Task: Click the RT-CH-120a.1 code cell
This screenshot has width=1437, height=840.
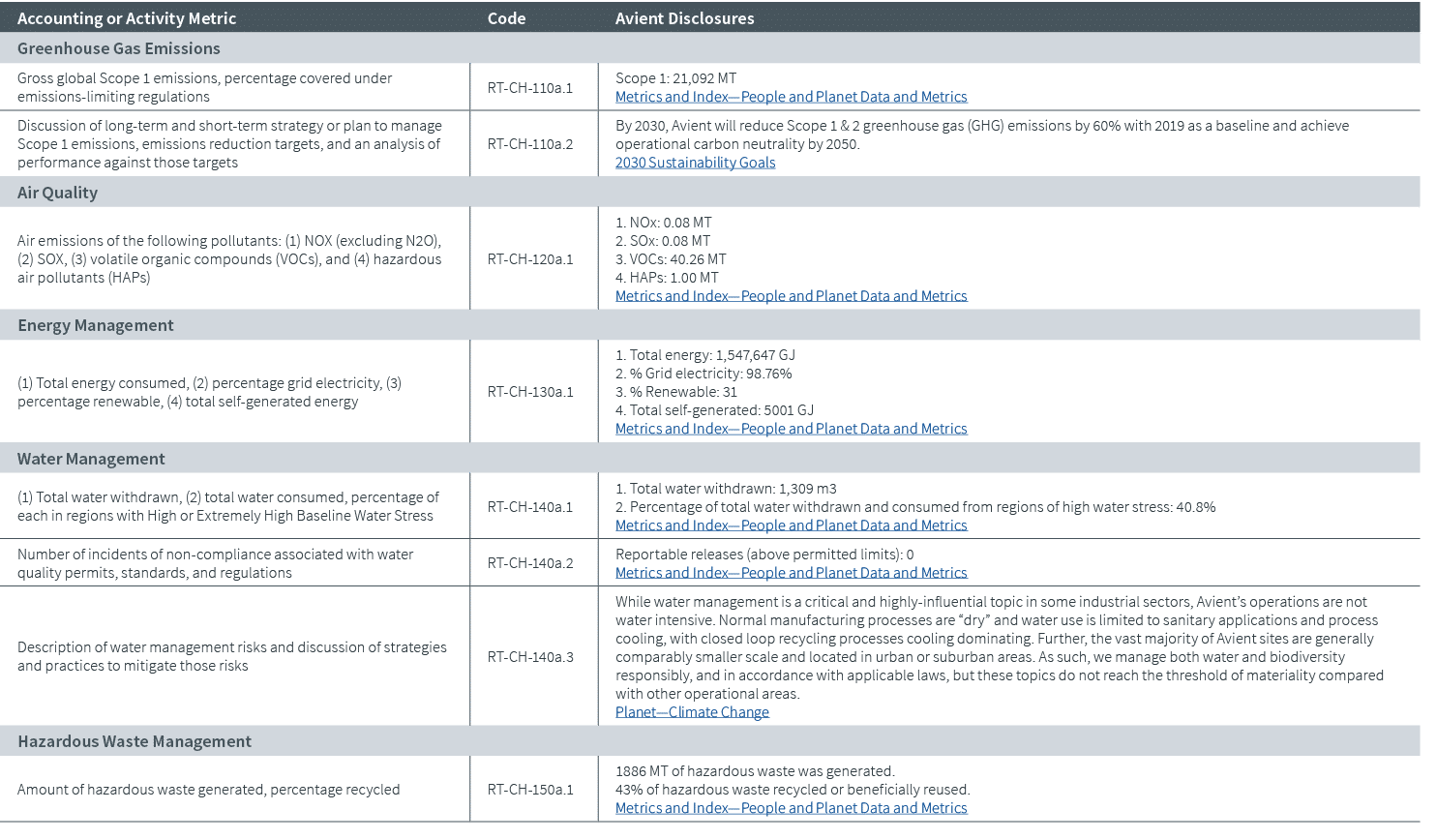Action: click(534, 258)
